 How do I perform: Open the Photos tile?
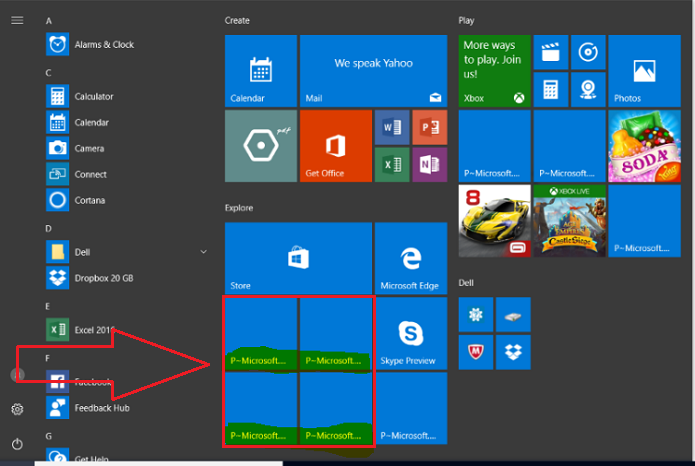point(644,71)
